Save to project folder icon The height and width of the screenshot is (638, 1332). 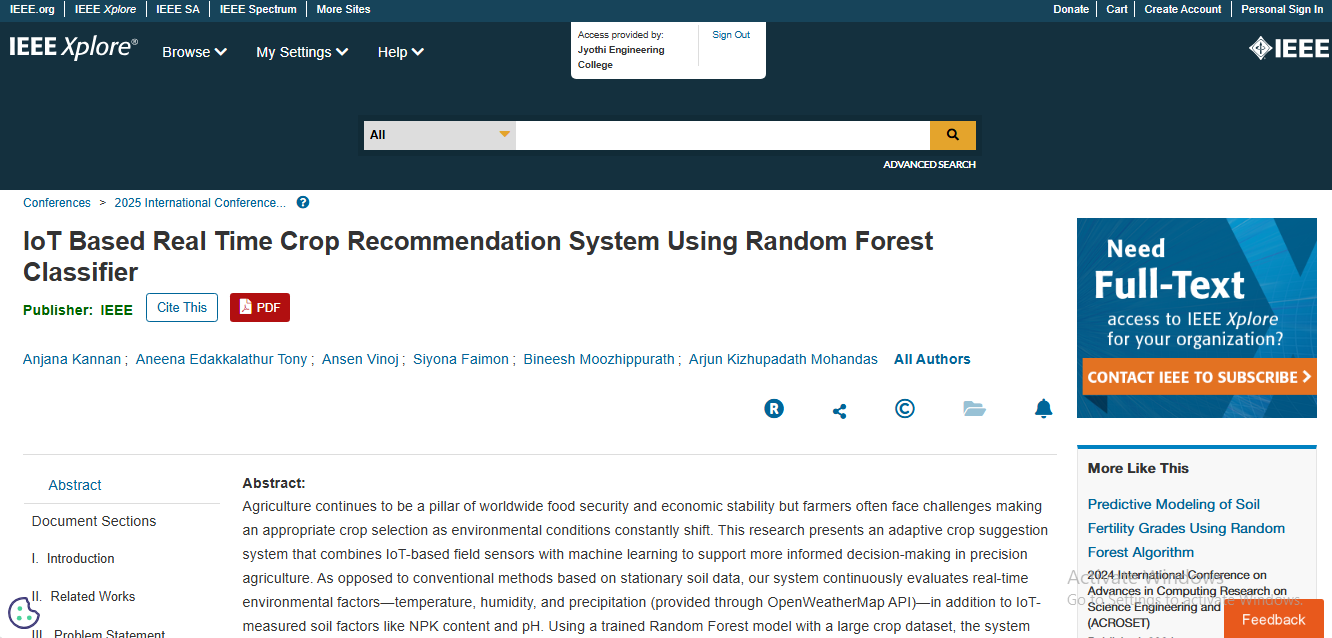click(974, 408)
